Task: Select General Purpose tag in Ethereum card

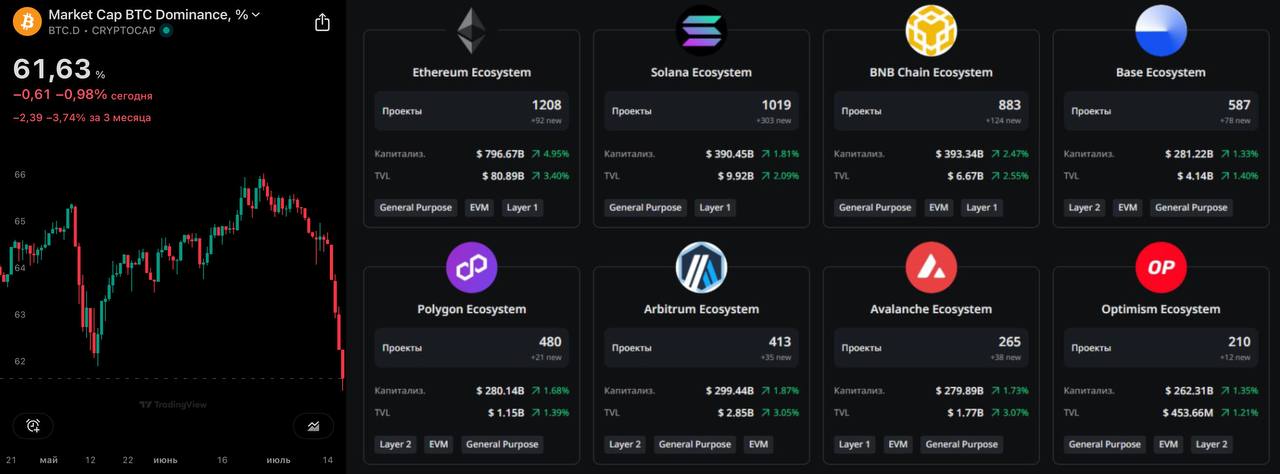Action: 417,208
